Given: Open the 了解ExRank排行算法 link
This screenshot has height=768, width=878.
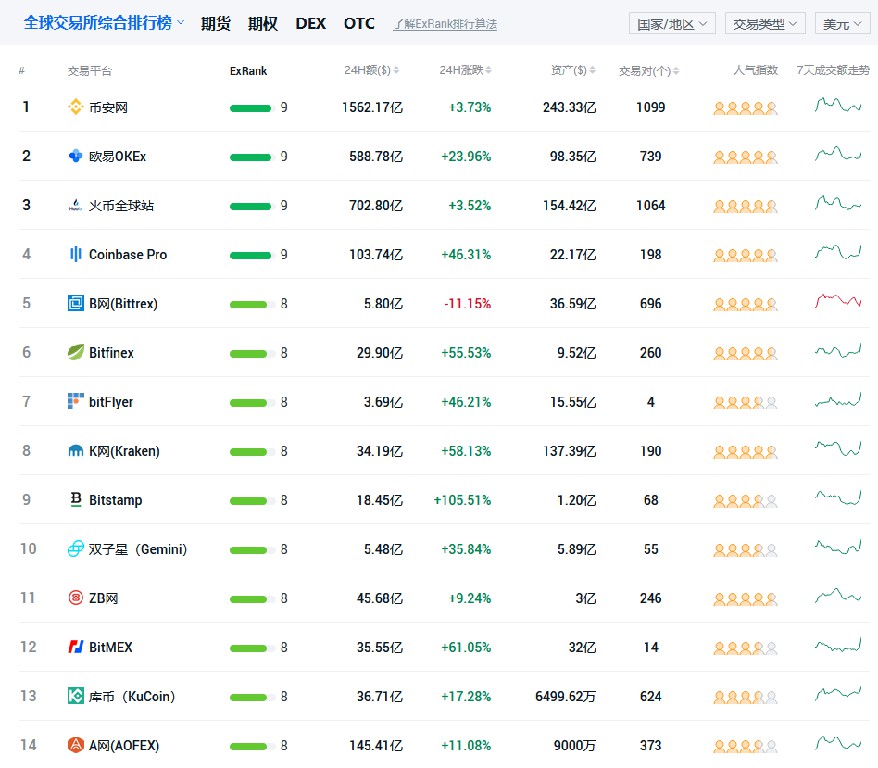Looking at the screenshot, I should (445, 24).
